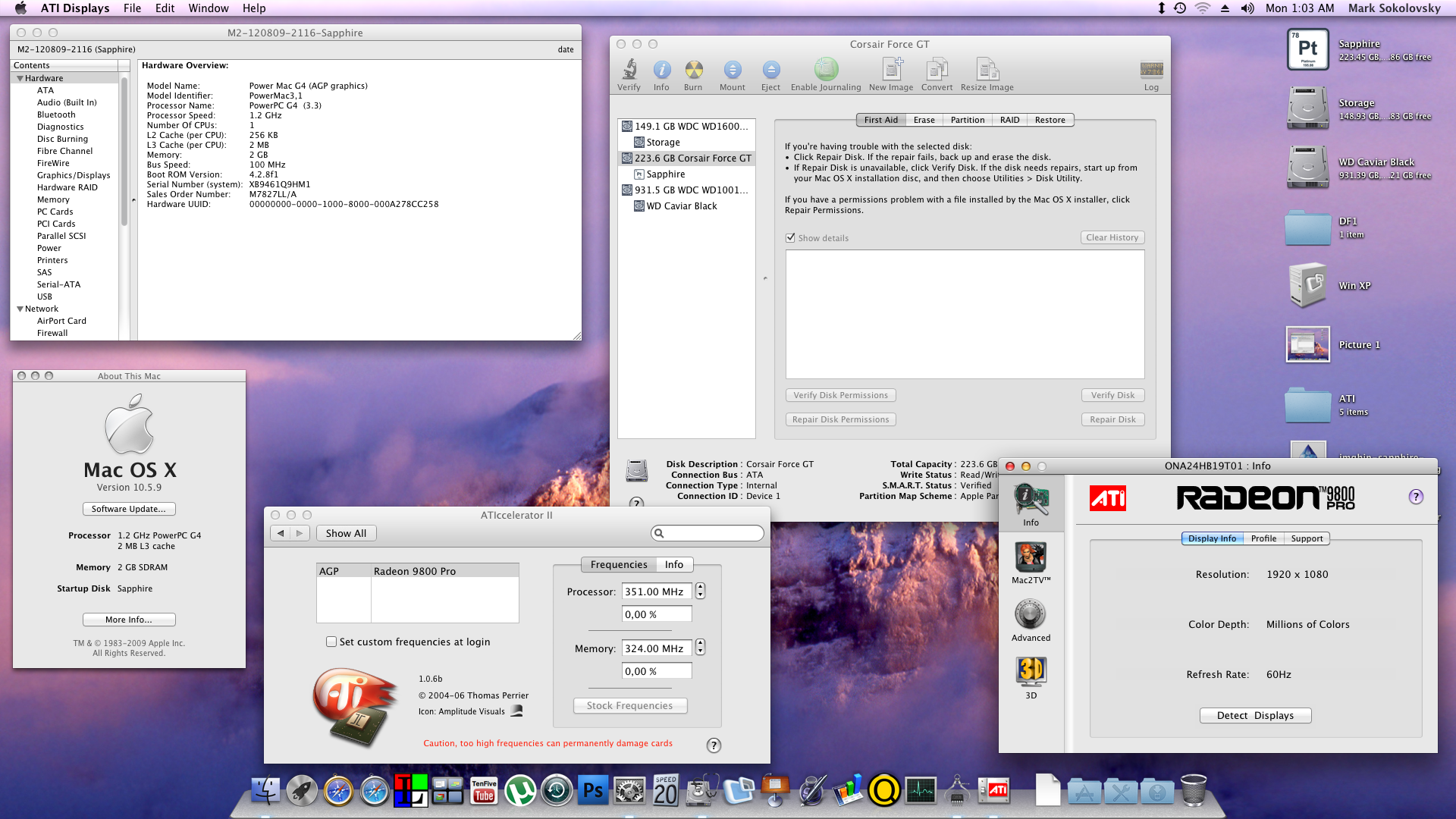The image size is (1456, 819).
Task: Select the Mac2TV icon in ATI sidebar
Action: [x=1031, y=561]
